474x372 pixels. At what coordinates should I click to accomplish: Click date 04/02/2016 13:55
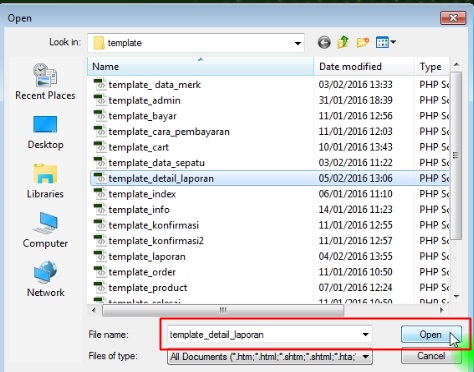[x=355, y=256]
